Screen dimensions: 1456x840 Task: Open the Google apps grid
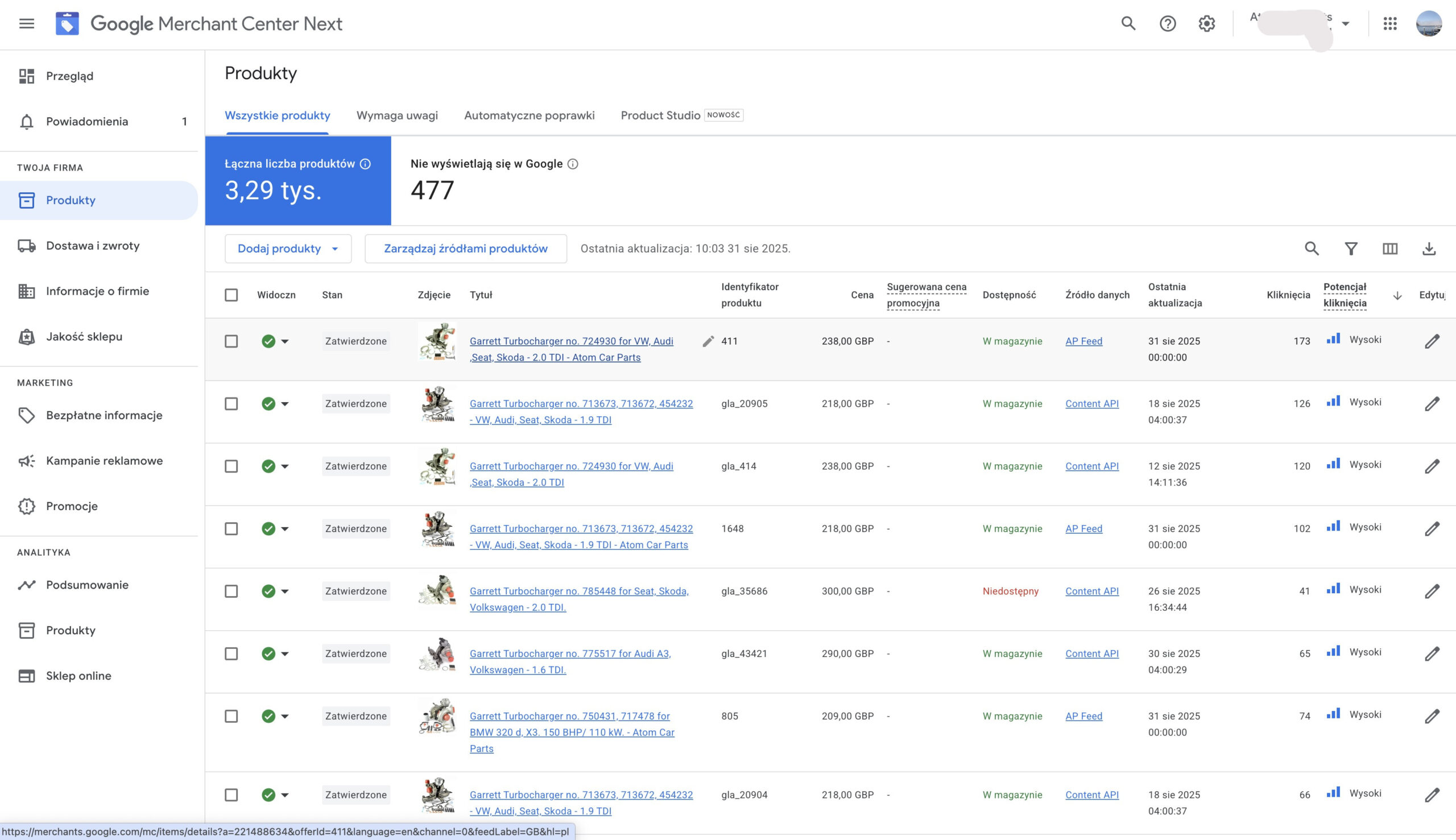click(1390, 24)
